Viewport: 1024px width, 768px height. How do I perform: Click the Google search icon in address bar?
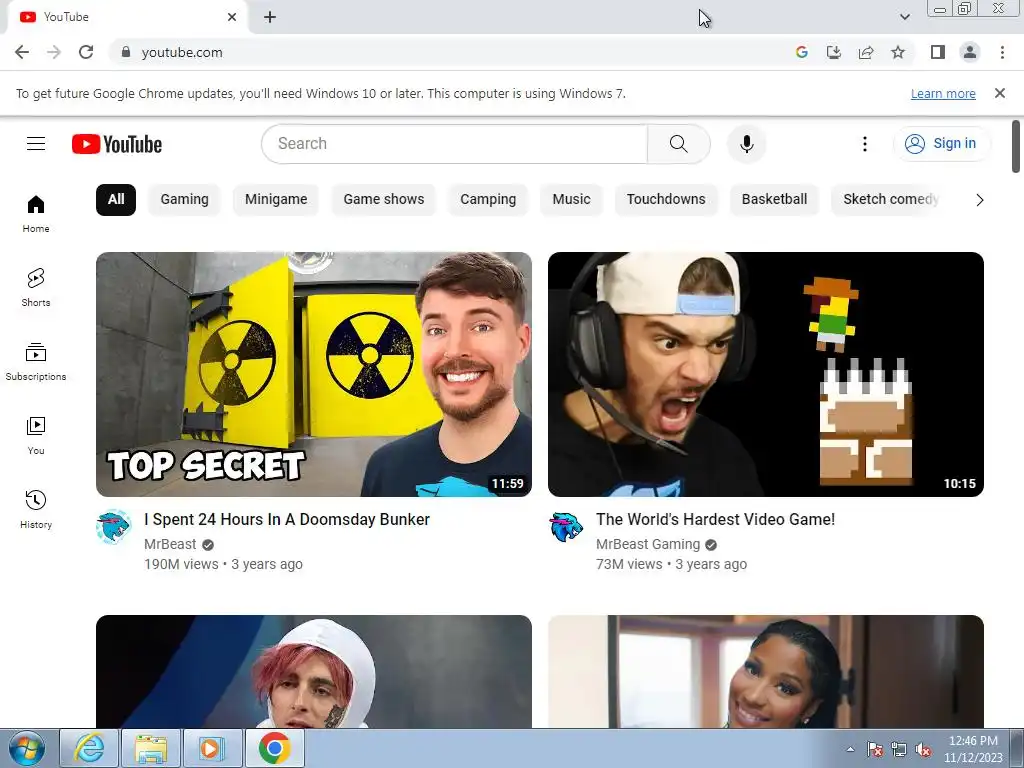(x=801, y=52)
